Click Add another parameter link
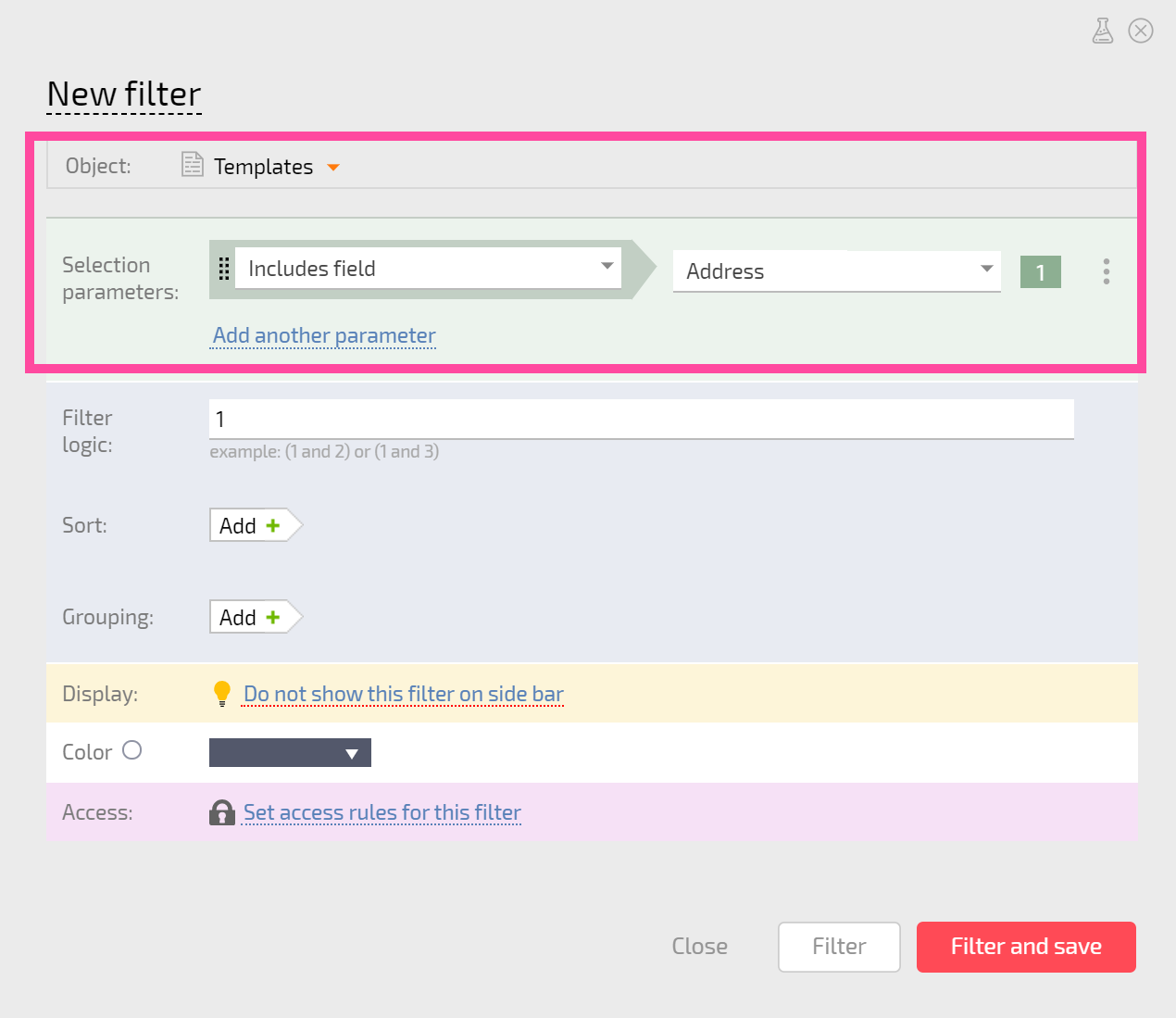 [324, 335]
